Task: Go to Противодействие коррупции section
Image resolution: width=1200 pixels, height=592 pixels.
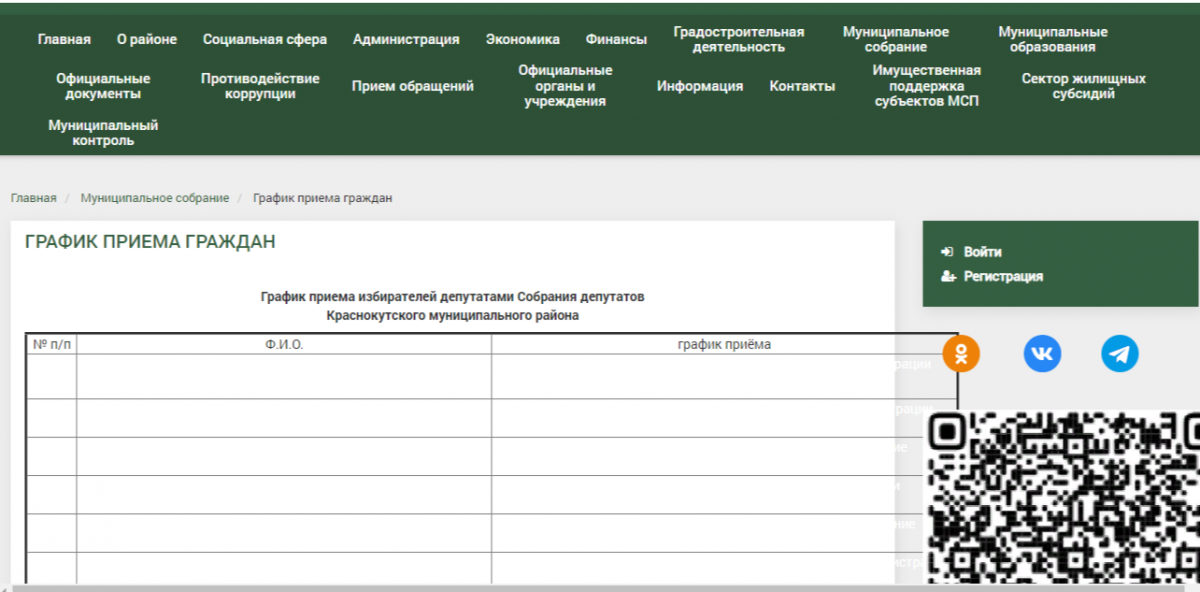Action: coord(260,86)
